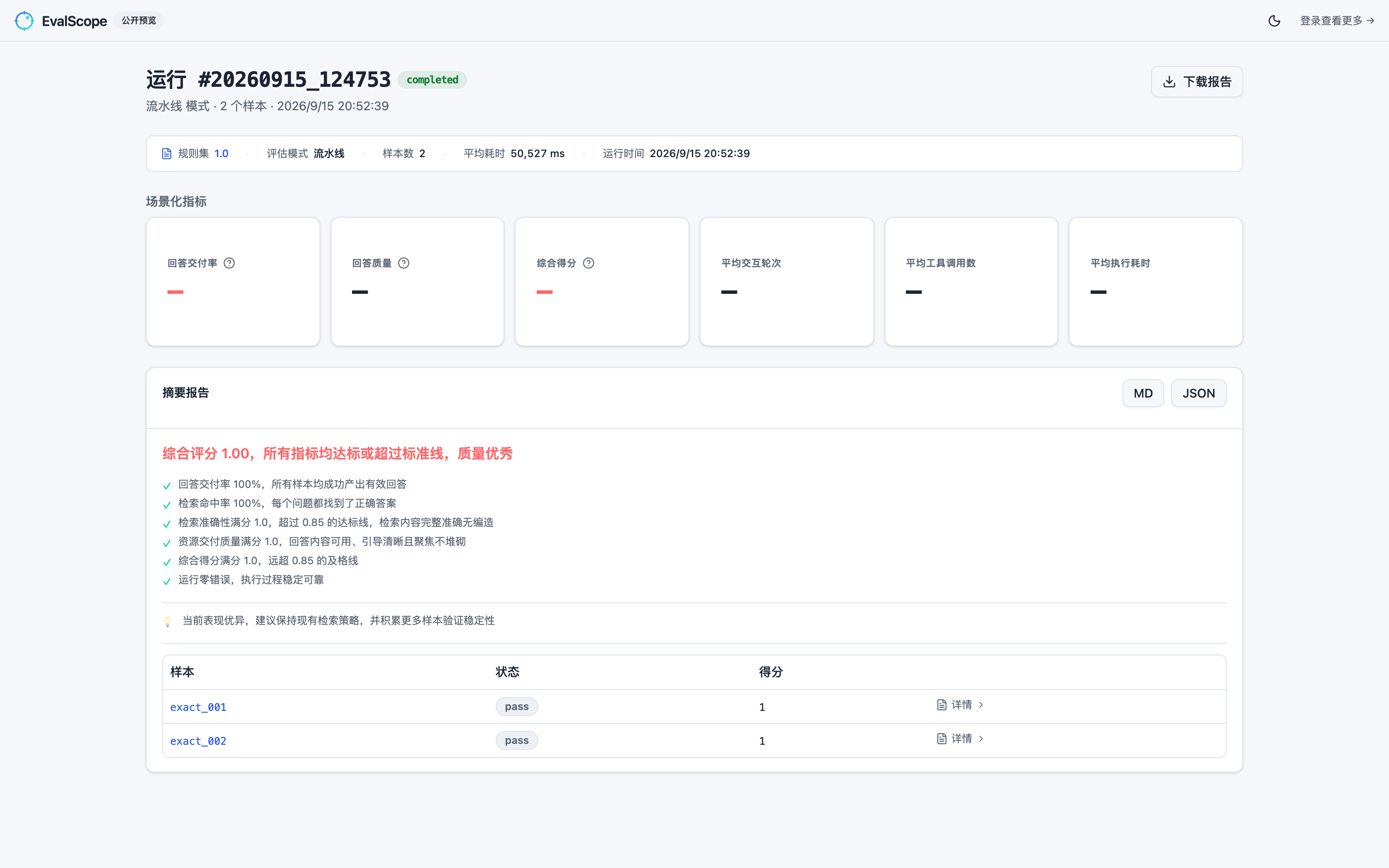Click the pass badge of exact_002
The image size is (1389, 868).
[x=517, y=740]
